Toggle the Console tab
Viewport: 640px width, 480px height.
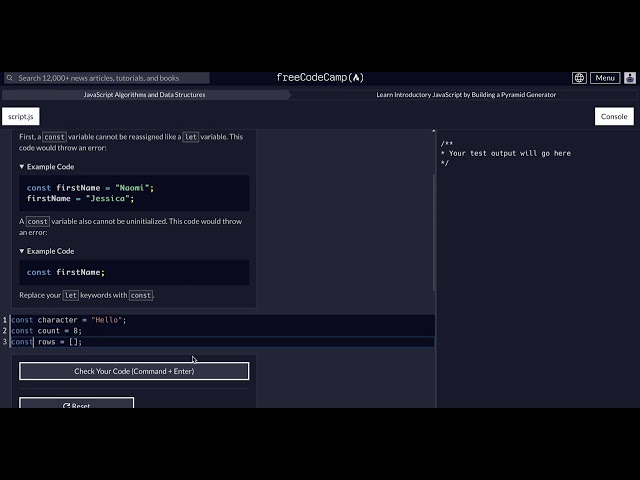[x=614, y=116]
